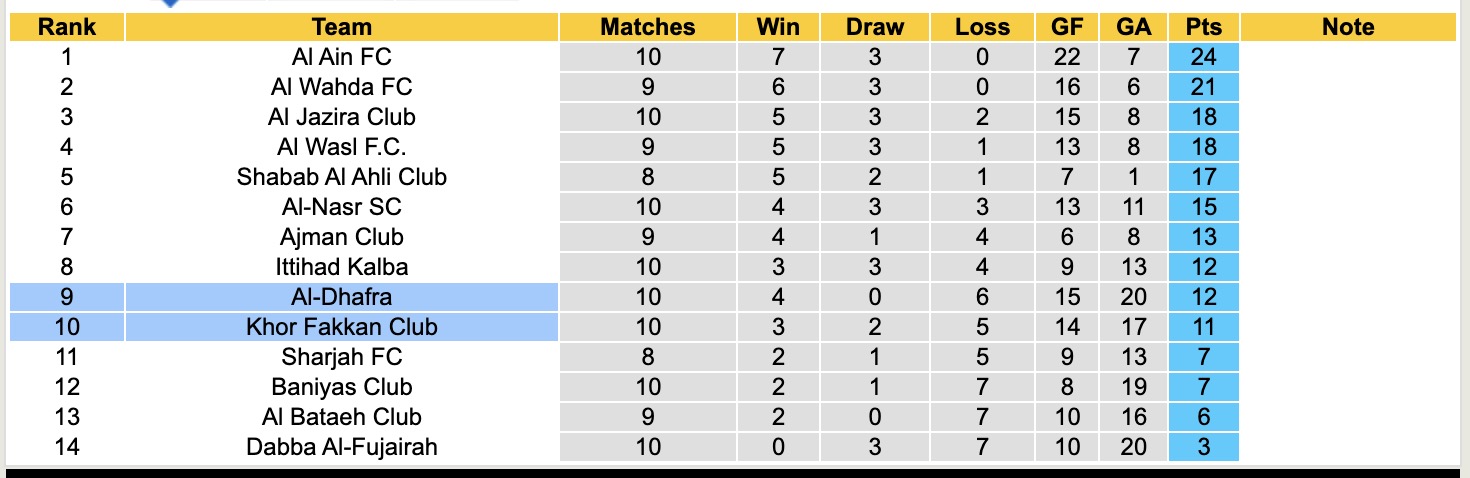Click the highlighted Khor Fakkan Club name
The width and height of the screenshot is (1470, 478).
coord(341,327)
